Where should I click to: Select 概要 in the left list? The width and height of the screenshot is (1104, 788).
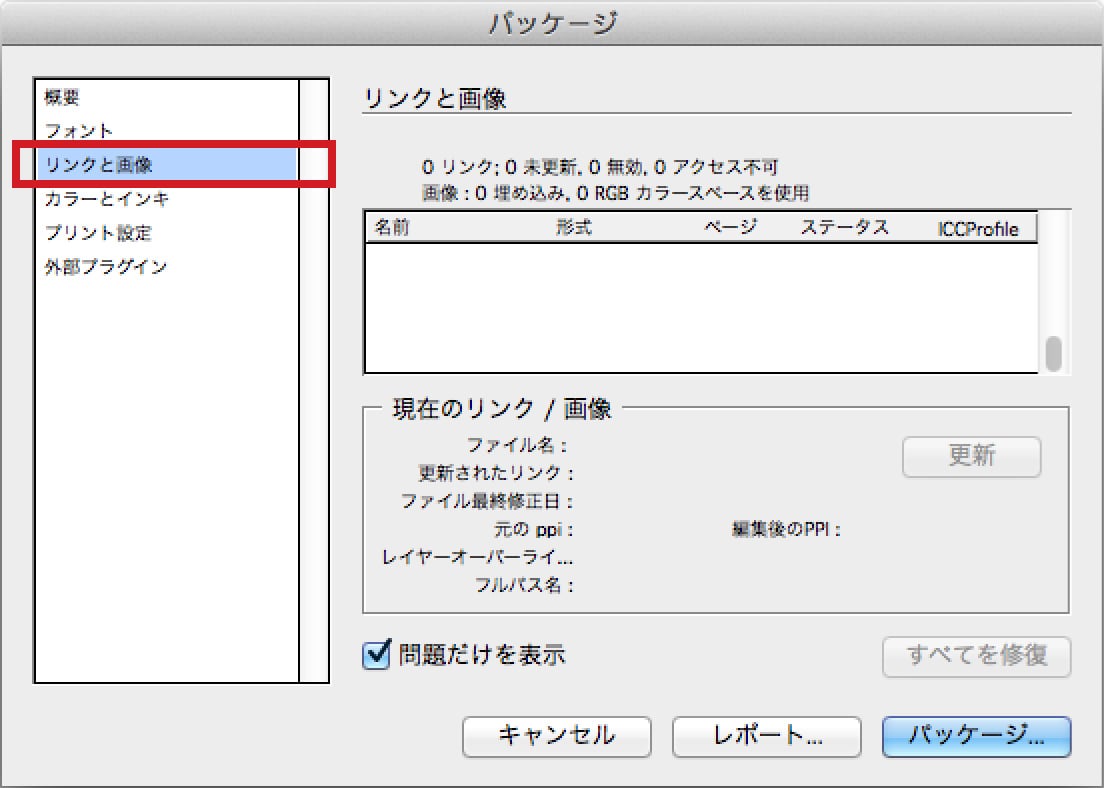pyautogui.click(x=62, y=98)
